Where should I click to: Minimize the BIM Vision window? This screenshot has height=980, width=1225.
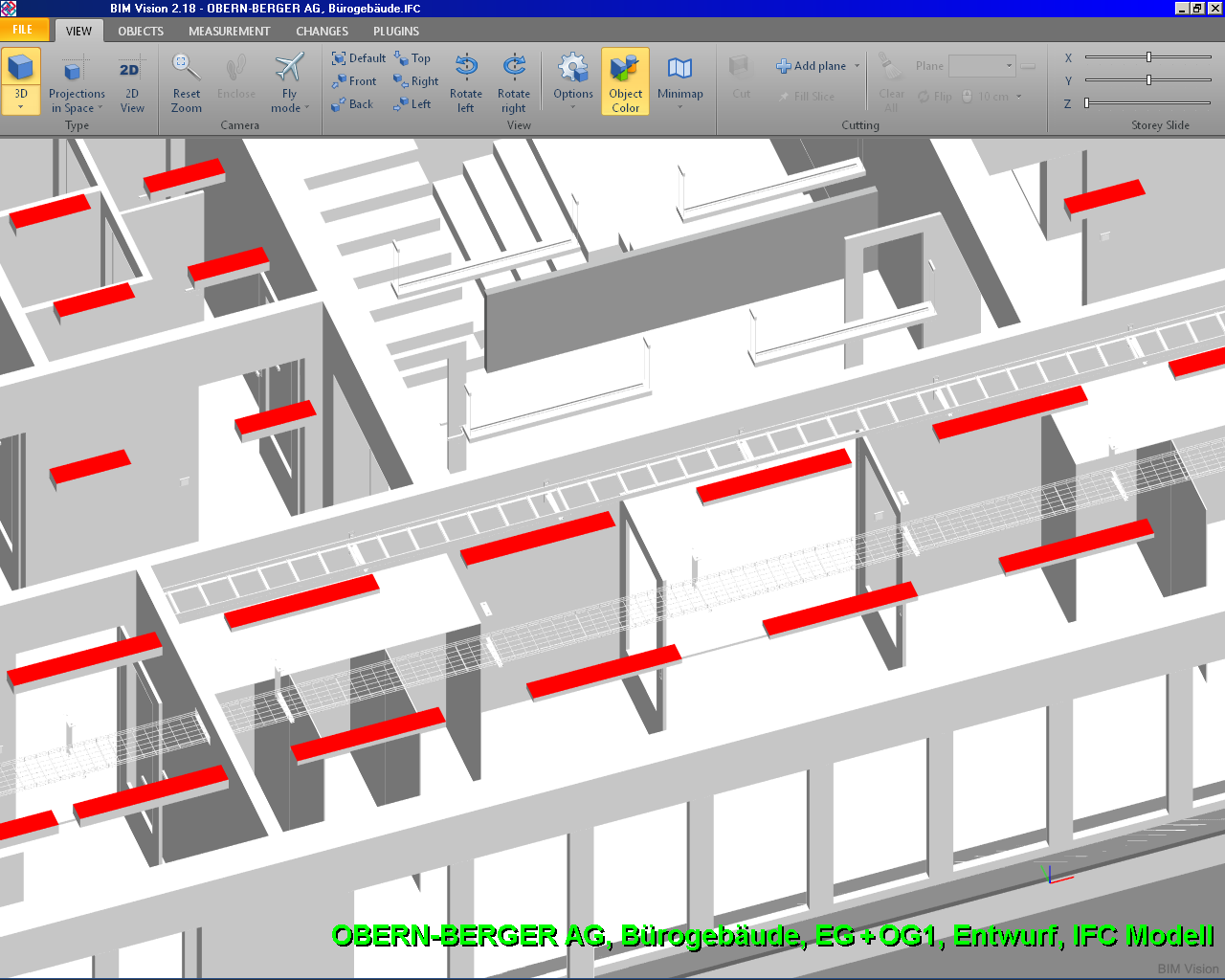point(1182,9)
